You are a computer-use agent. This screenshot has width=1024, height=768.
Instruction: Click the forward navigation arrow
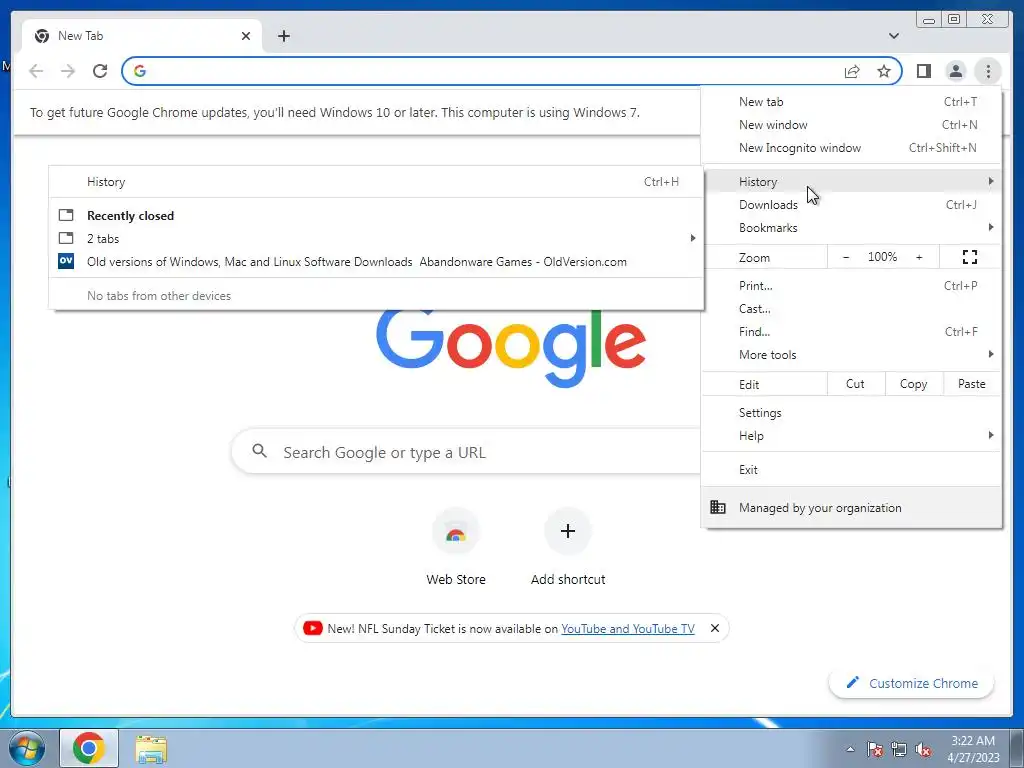click(68, 71)
